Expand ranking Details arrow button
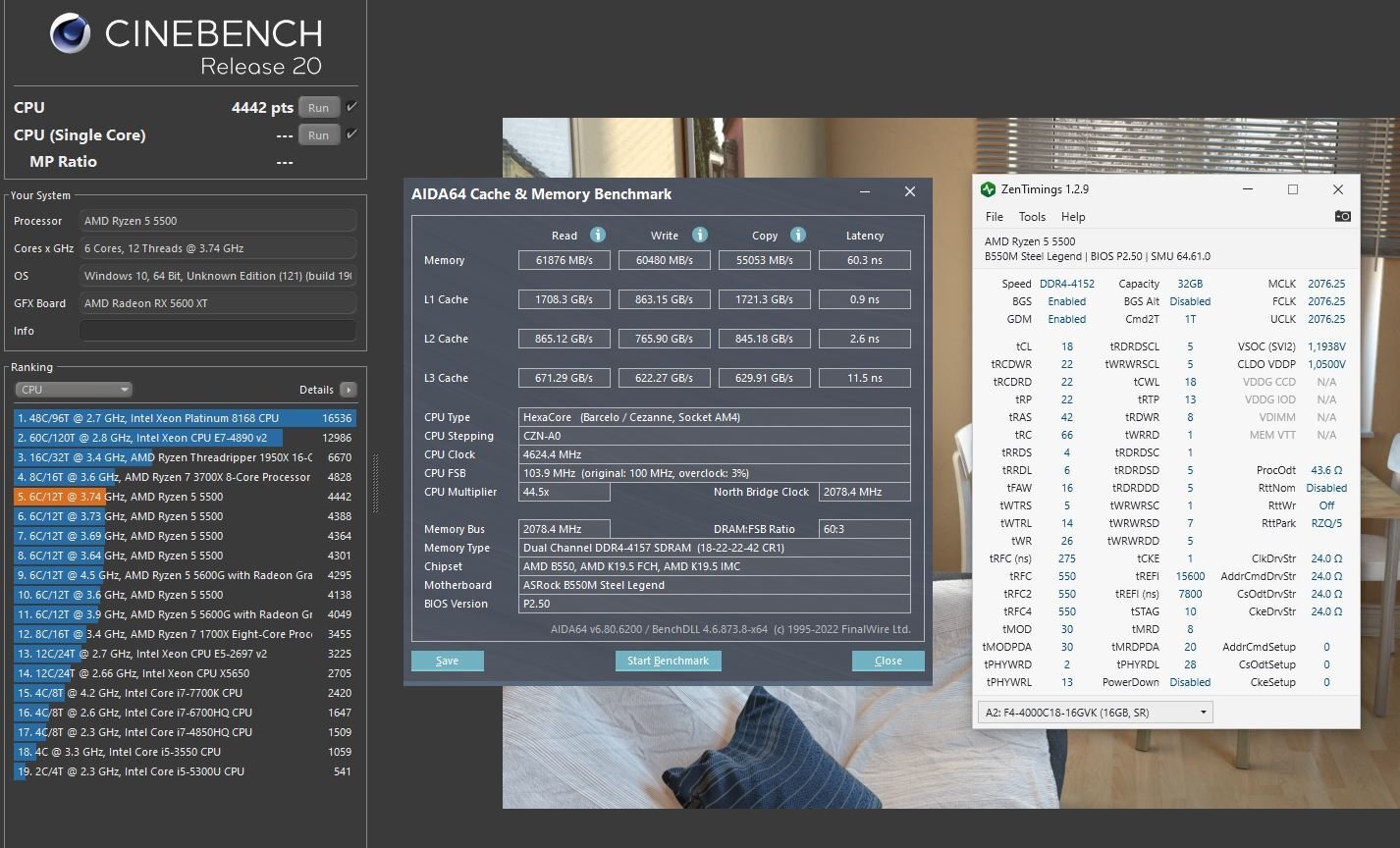This screenshot has height=848, width=1400. click(348, 390)
